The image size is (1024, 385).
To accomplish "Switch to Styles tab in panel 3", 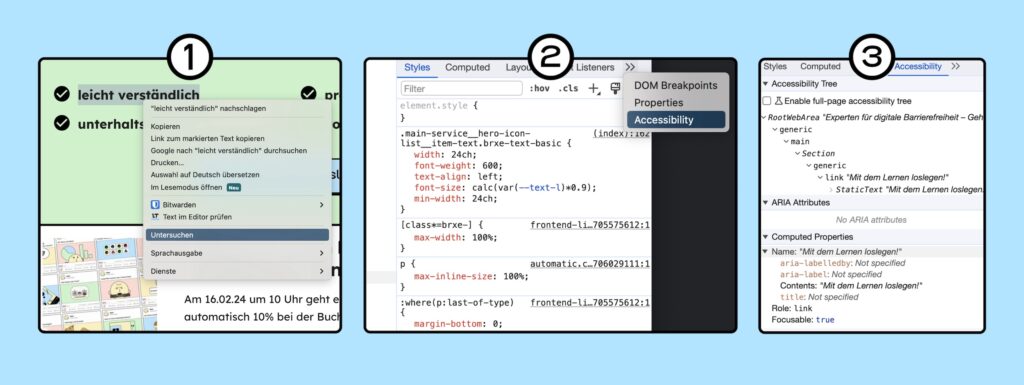I will coord(775,67).
